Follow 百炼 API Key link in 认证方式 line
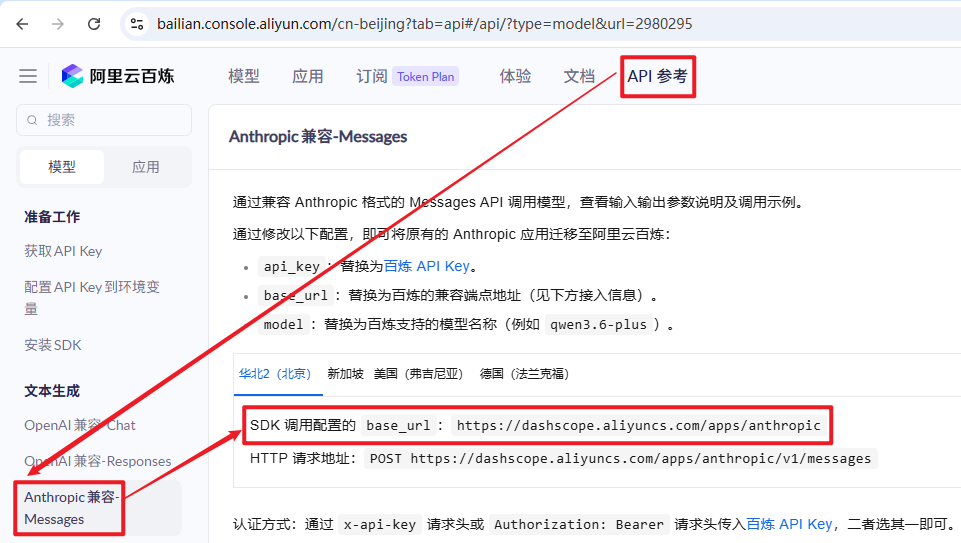 pyautogui.click(x=789, y=524)
